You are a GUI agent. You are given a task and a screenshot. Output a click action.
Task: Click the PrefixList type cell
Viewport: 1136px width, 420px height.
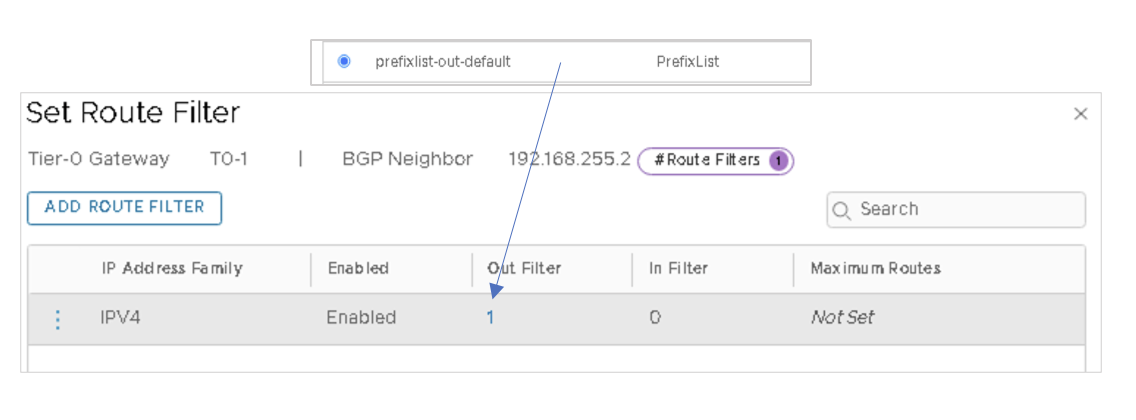click(x=687, y=62)
